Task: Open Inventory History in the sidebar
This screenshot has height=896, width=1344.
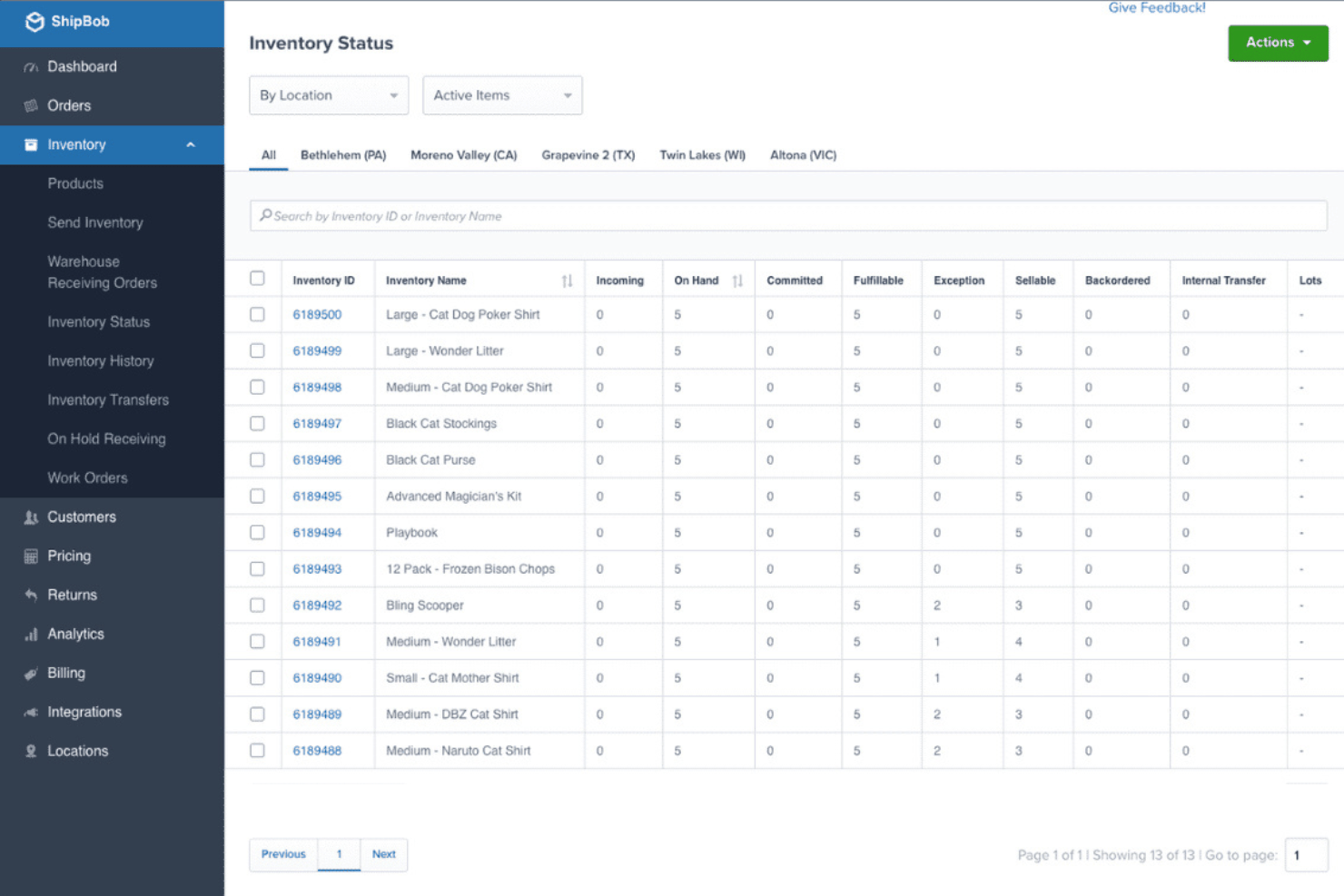Action: click(x=101, y=361)
